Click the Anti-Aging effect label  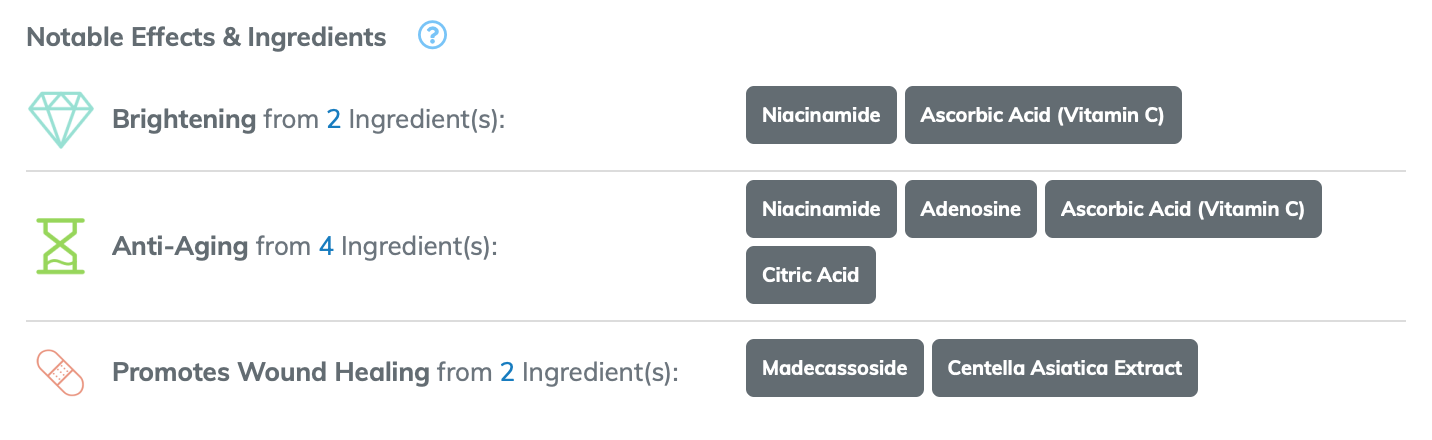(180, 246)
